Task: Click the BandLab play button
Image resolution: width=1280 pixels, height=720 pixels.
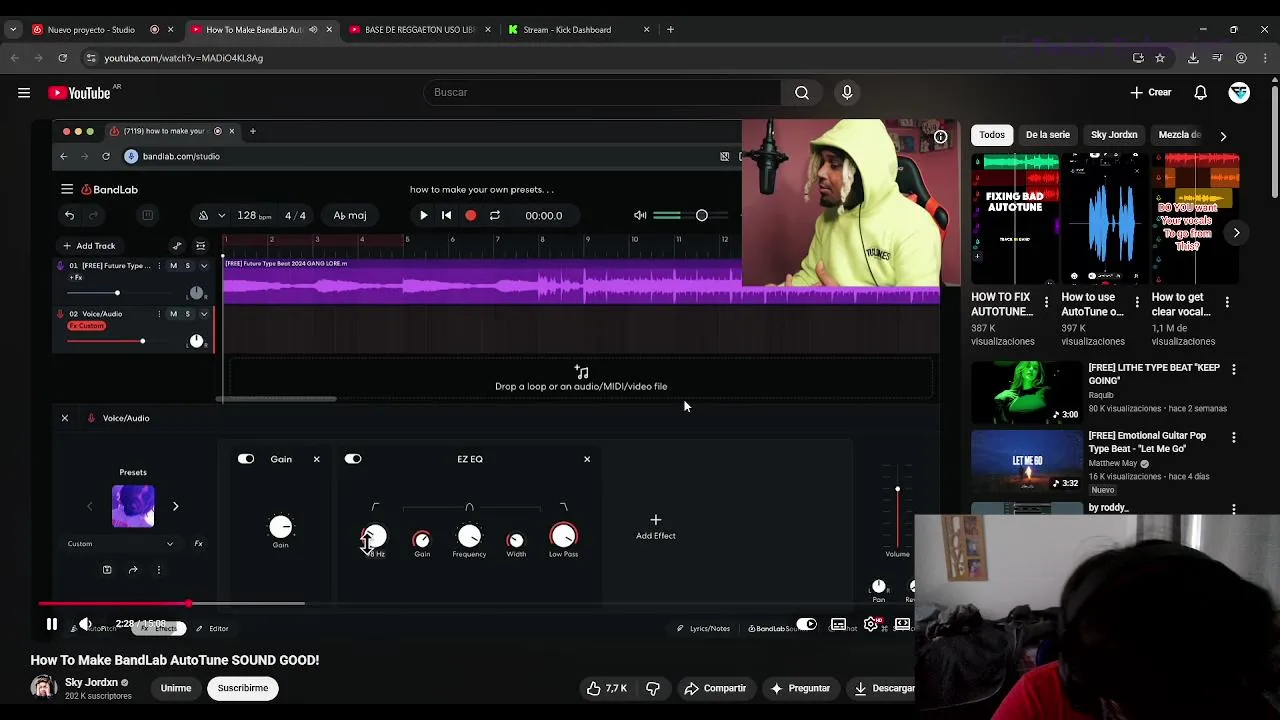Action: [423, 215]
